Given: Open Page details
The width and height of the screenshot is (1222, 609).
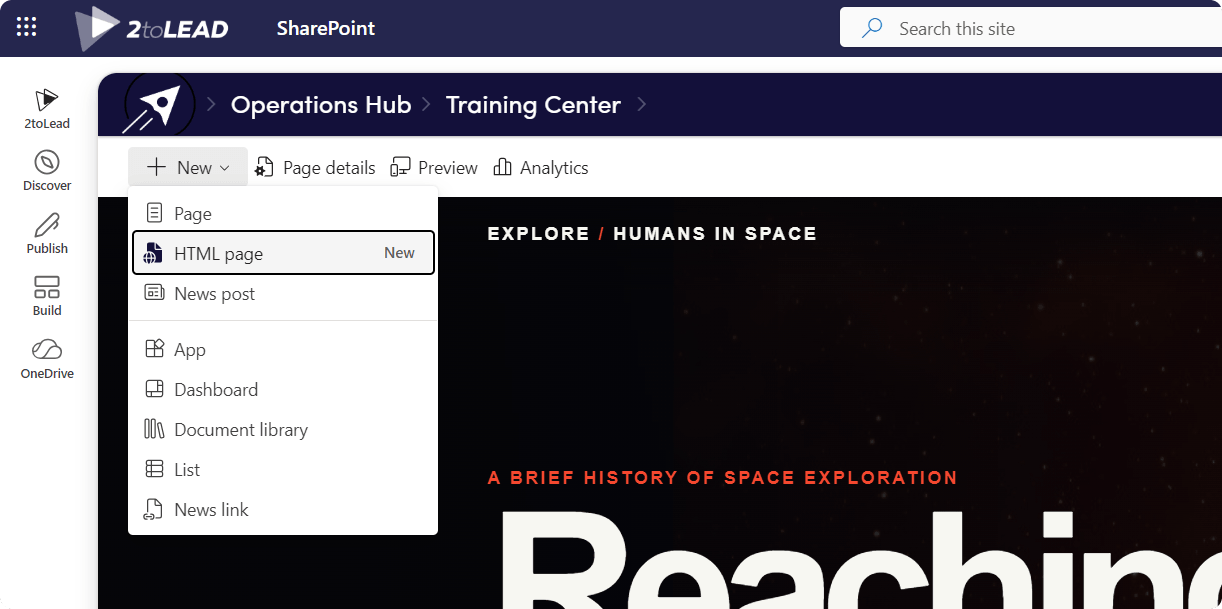Looking at the screenshot, I should pos(315,167).
